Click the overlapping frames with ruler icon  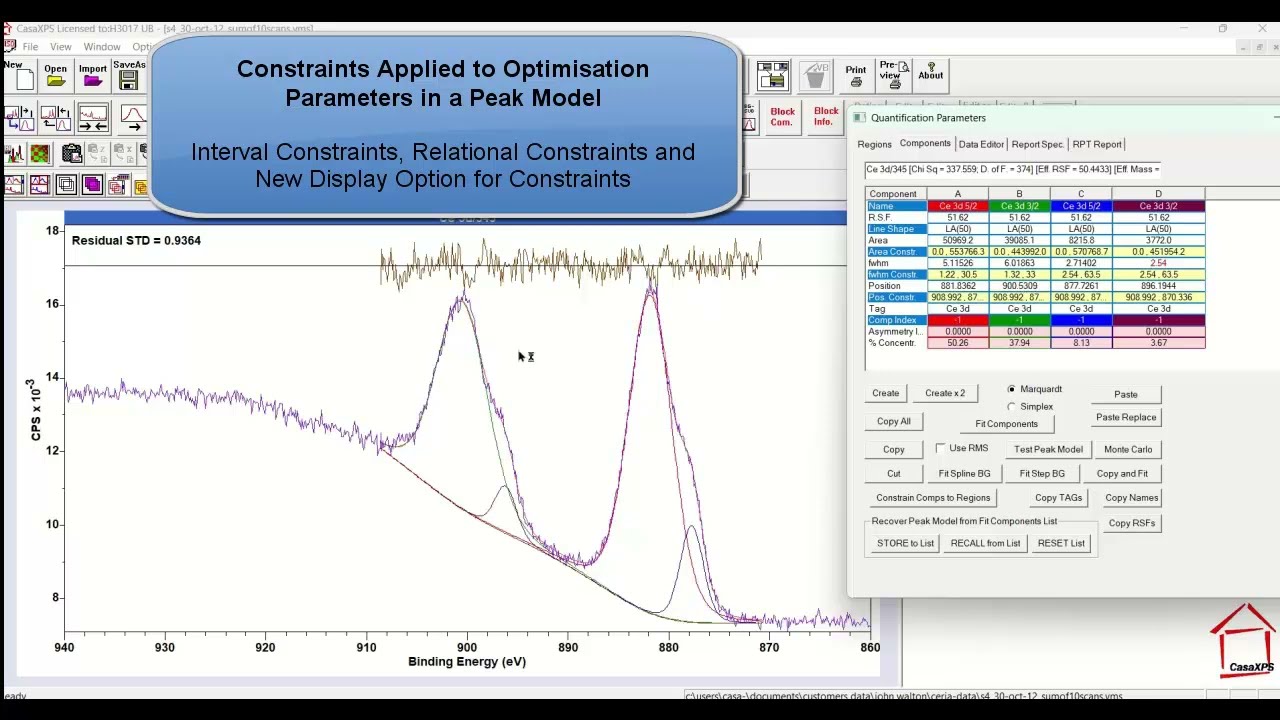coord(118,185)
